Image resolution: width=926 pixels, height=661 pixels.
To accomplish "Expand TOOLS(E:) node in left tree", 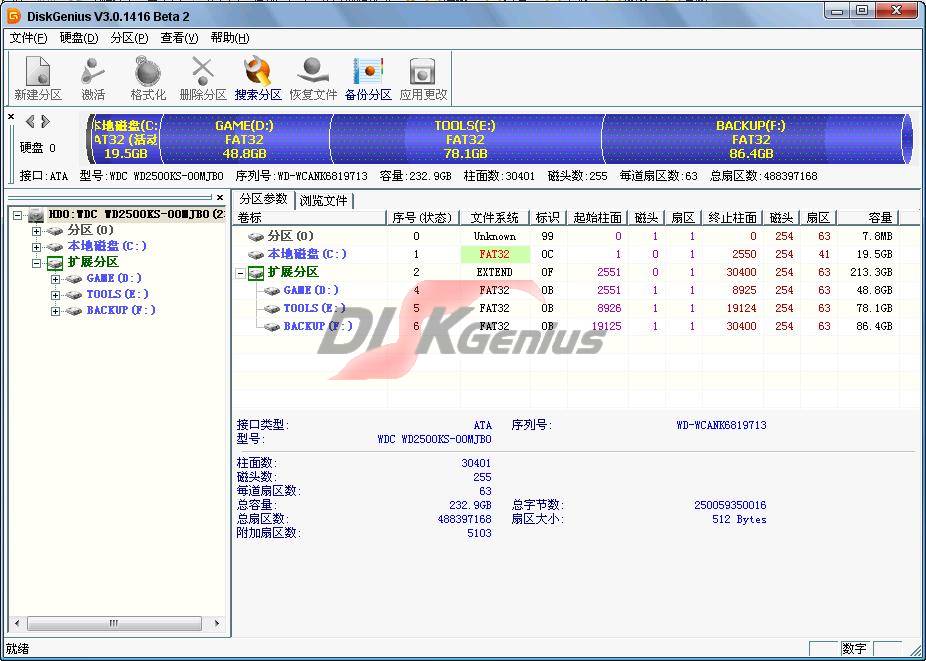I will click(56, 295).
